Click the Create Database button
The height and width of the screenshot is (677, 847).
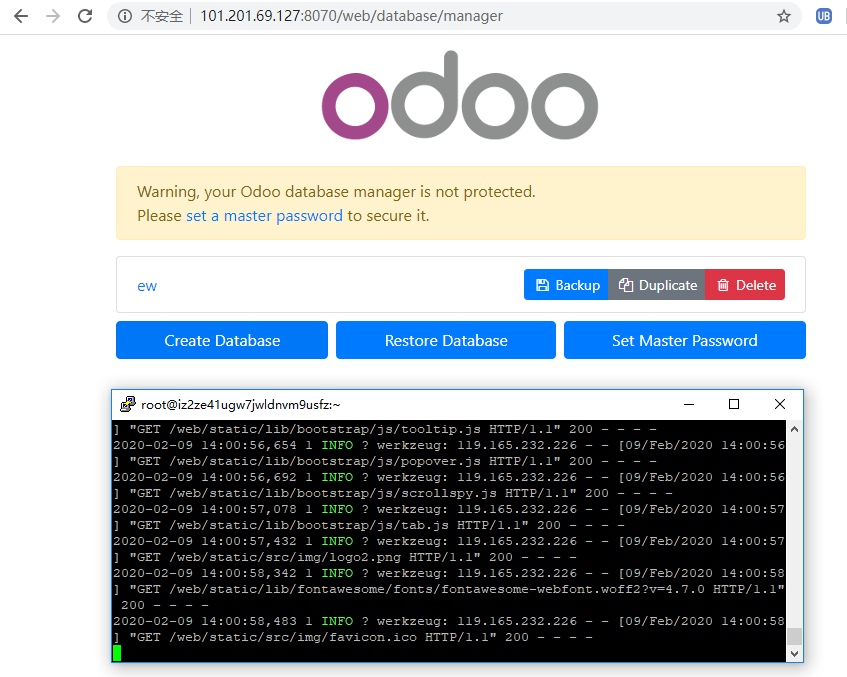(221, 340)
